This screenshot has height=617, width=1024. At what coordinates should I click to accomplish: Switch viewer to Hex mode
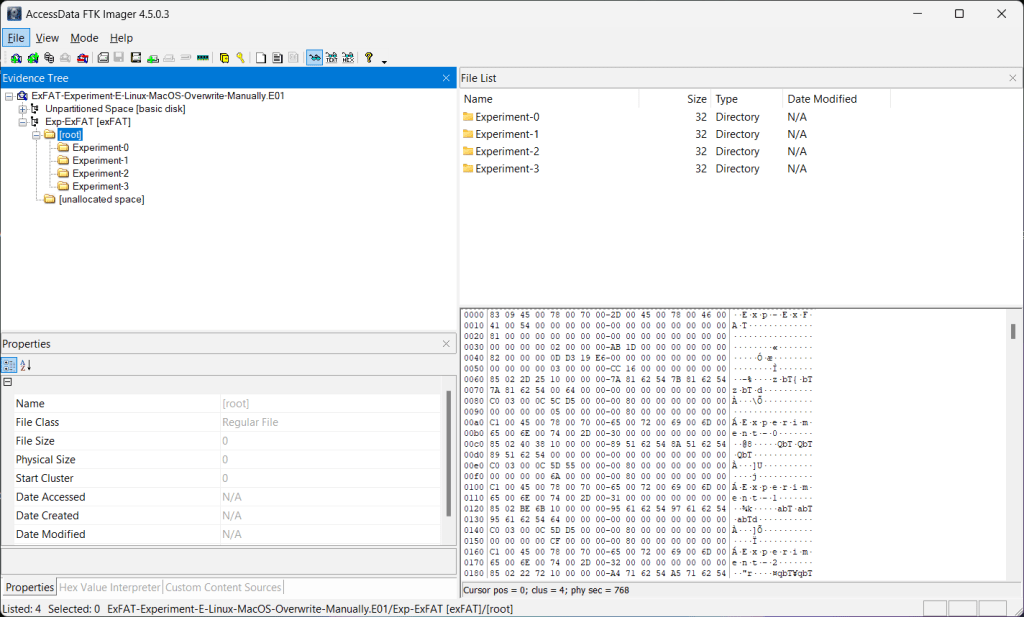[x=348, y=58]
